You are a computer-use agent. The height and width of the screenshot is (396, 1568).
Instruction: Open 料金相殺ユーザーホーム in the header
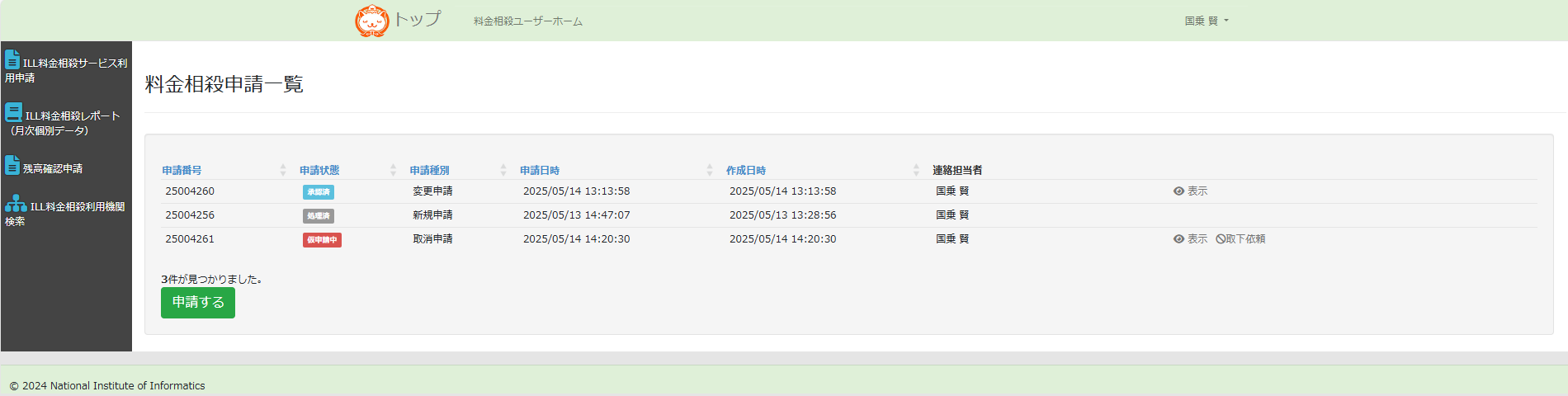[528, 21]
